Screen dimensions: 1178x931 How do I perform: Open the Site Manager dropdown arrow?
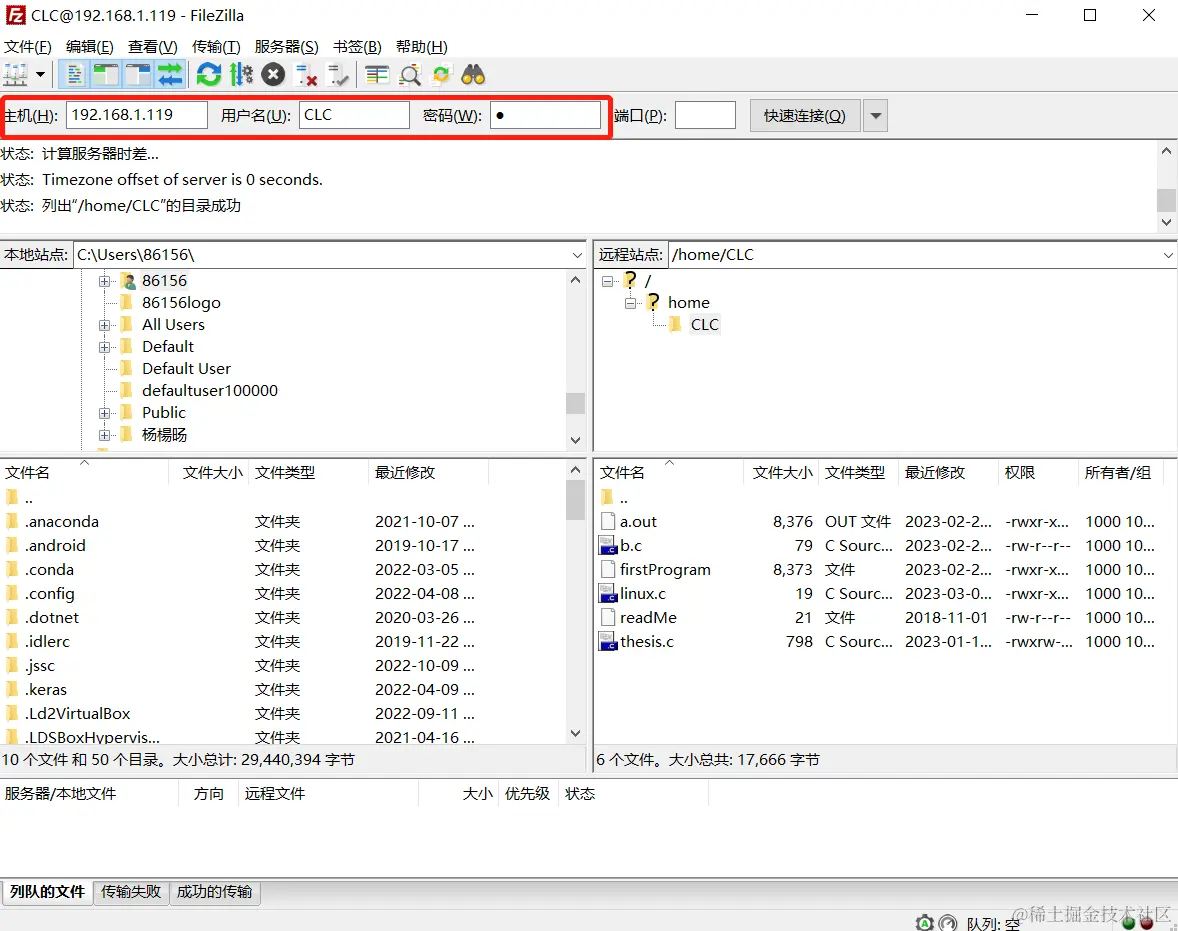[41, 74]
